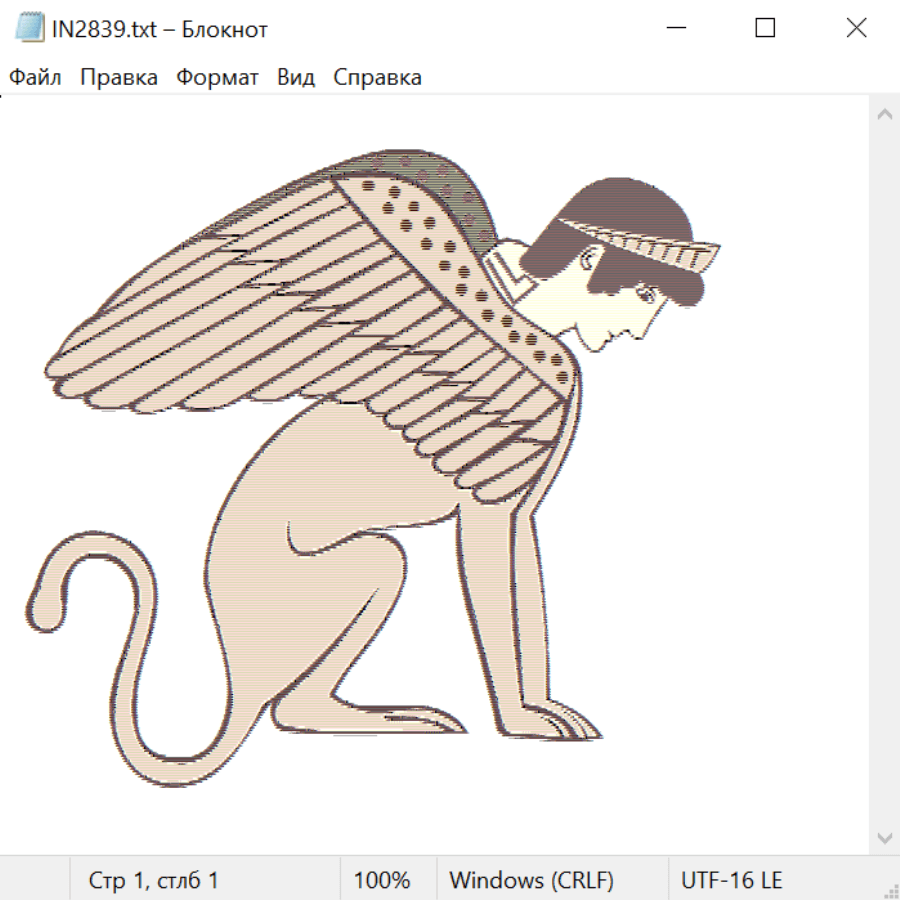Image resolution: width=900 pixels, height=900 pixels.
Task: Maximize the Блокнот window
Action: 765,29
